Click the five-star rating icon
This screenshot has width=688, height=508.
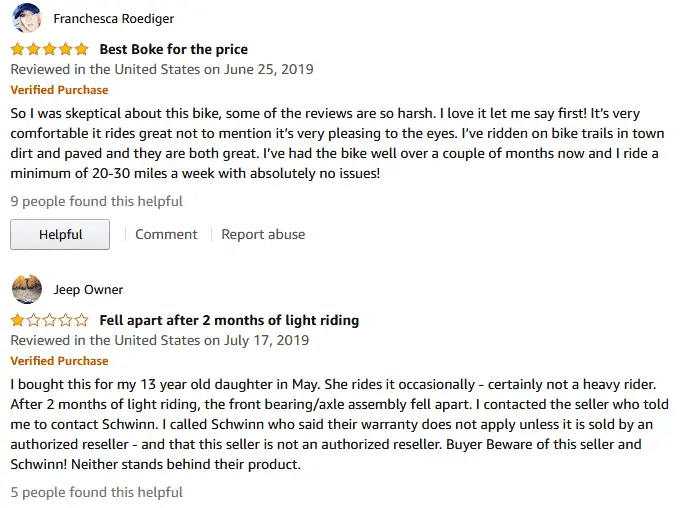(50, 49)
